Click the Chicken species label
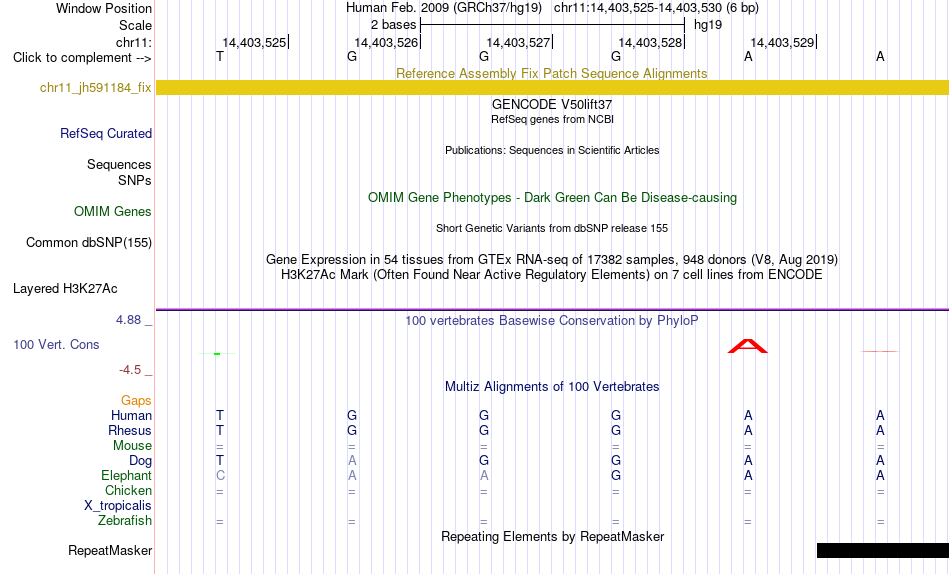950x574 pixels. 128,490
